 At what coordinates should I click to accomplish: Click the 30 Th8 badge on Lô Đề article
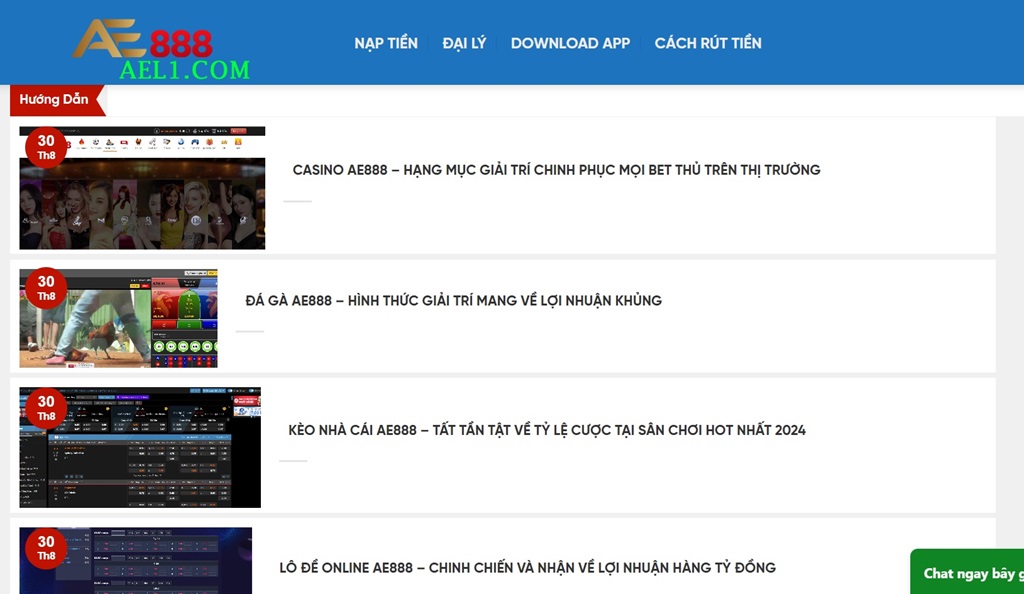46,548
